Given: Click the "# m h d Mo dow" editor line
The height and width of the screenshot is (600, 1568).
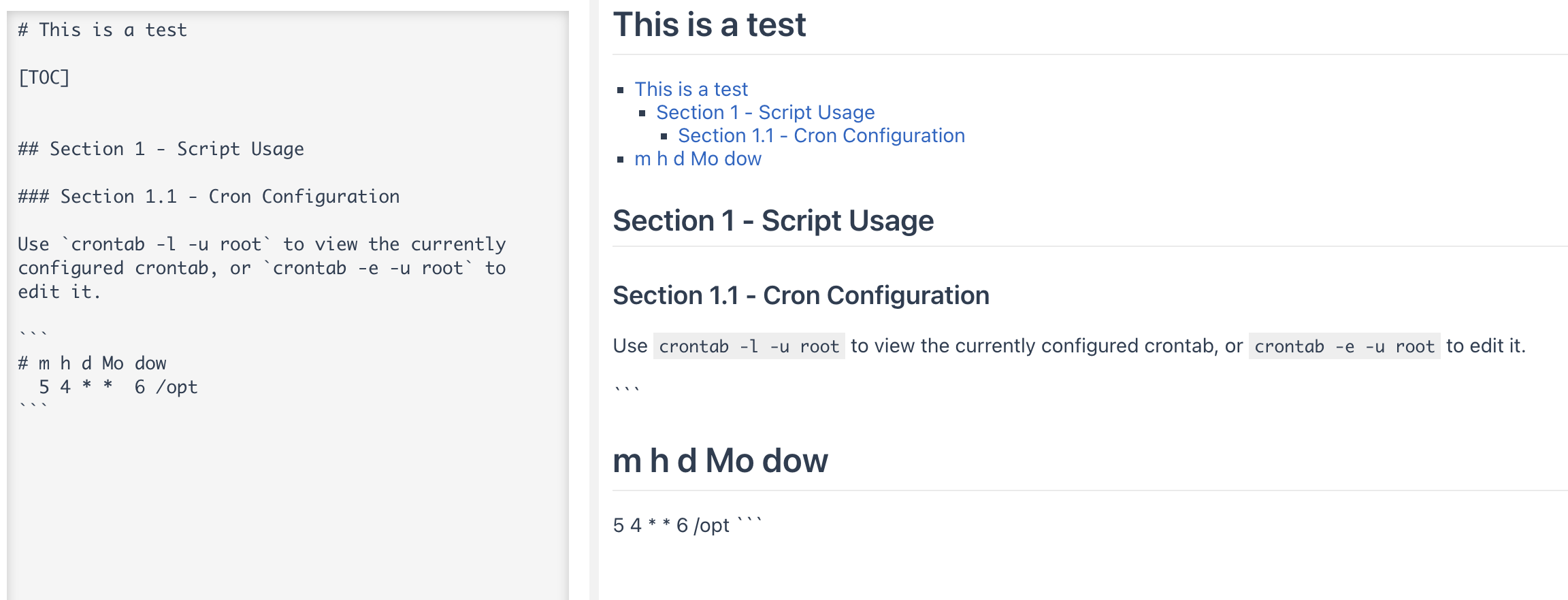Looking at the screenshot, I should click(x=92, y=363).
